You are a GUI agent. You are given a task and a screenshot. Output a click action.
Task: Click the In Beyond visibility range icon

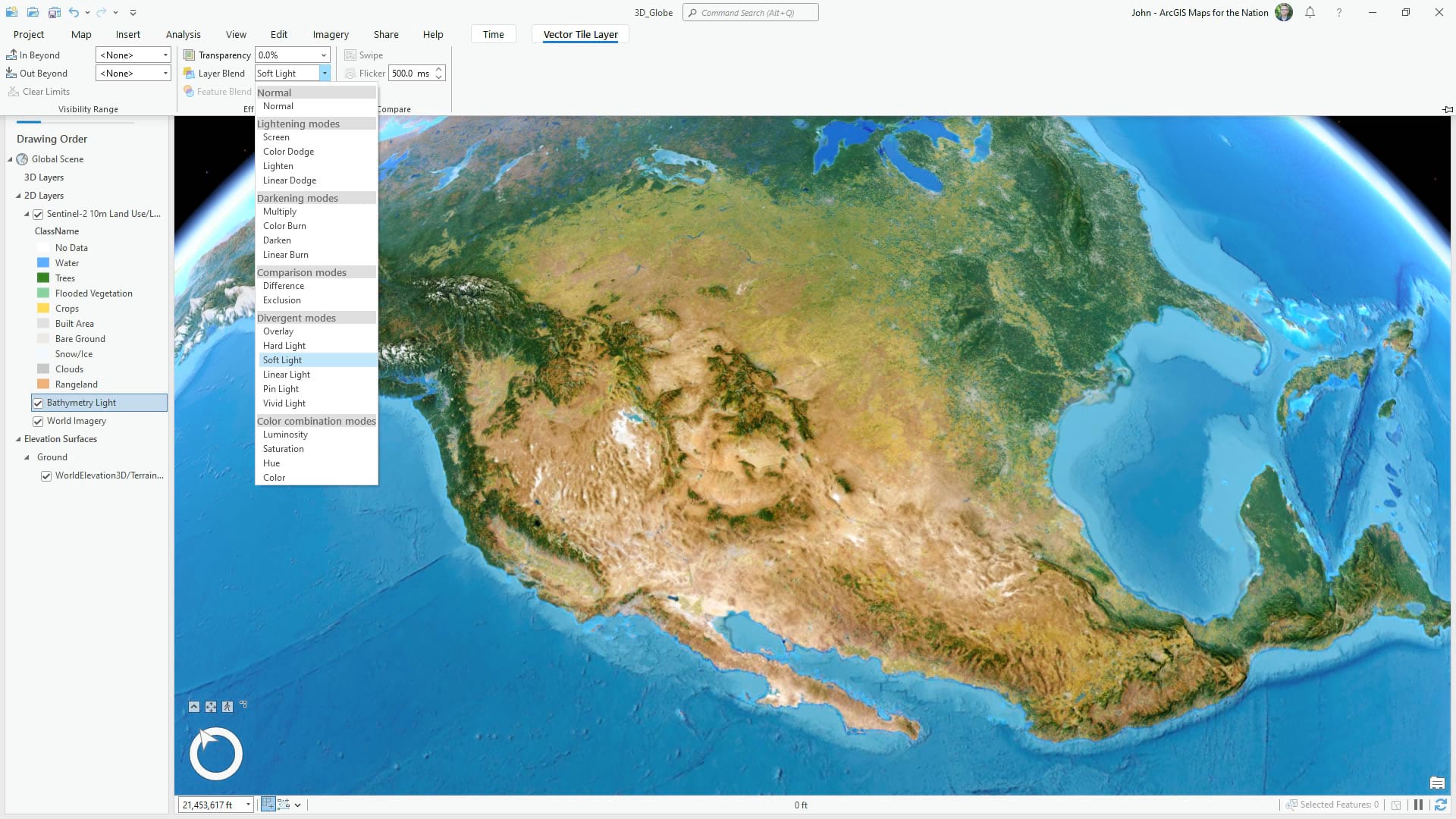(11, 55)
